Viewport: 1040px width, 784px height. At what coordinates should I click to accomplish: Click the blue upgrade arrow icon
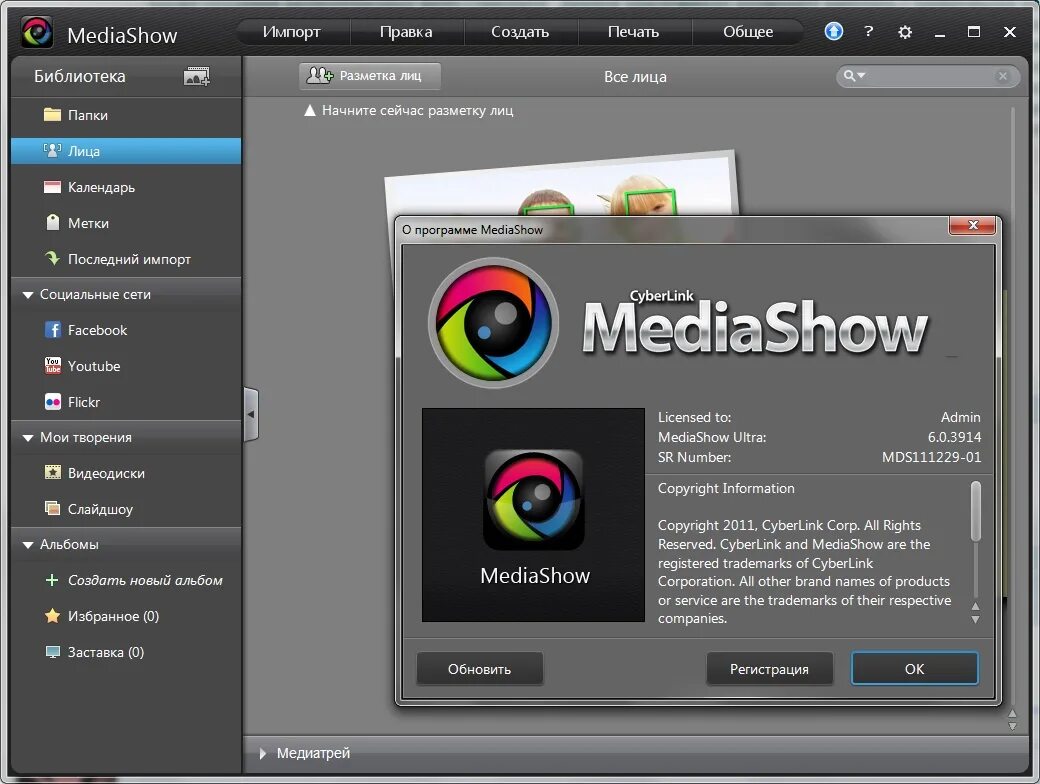(x=834, y=31)
